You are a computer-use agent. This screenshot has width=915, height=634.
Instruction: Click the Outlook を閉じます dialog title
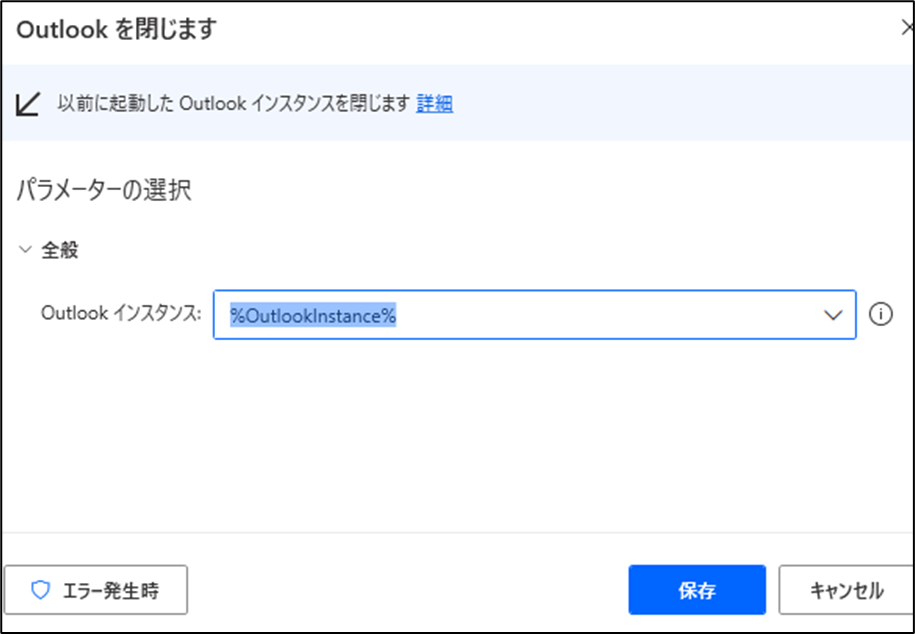pyautogui.click(x=117, y=29)
